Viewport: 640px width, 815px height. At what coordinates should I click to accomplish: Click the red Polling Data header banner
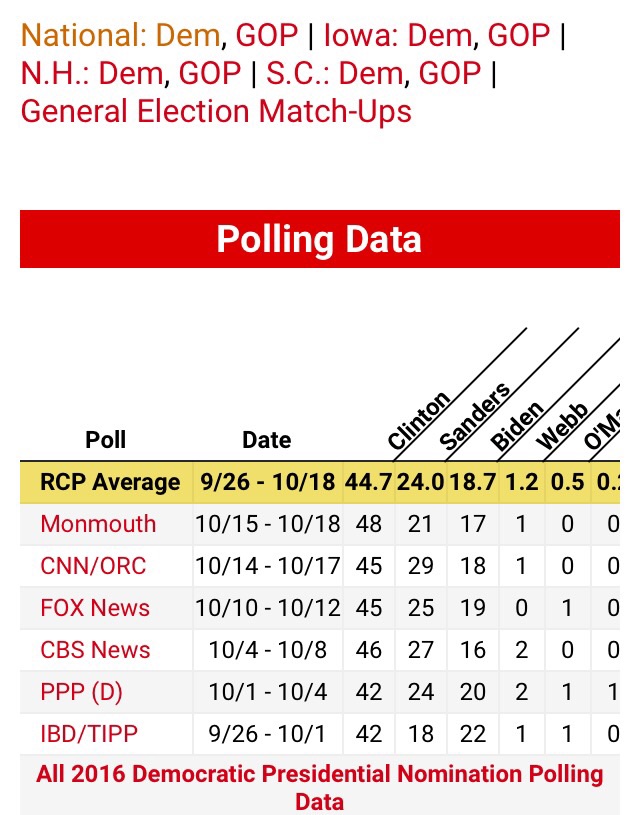pyautogui.click(x=320, y=239)
